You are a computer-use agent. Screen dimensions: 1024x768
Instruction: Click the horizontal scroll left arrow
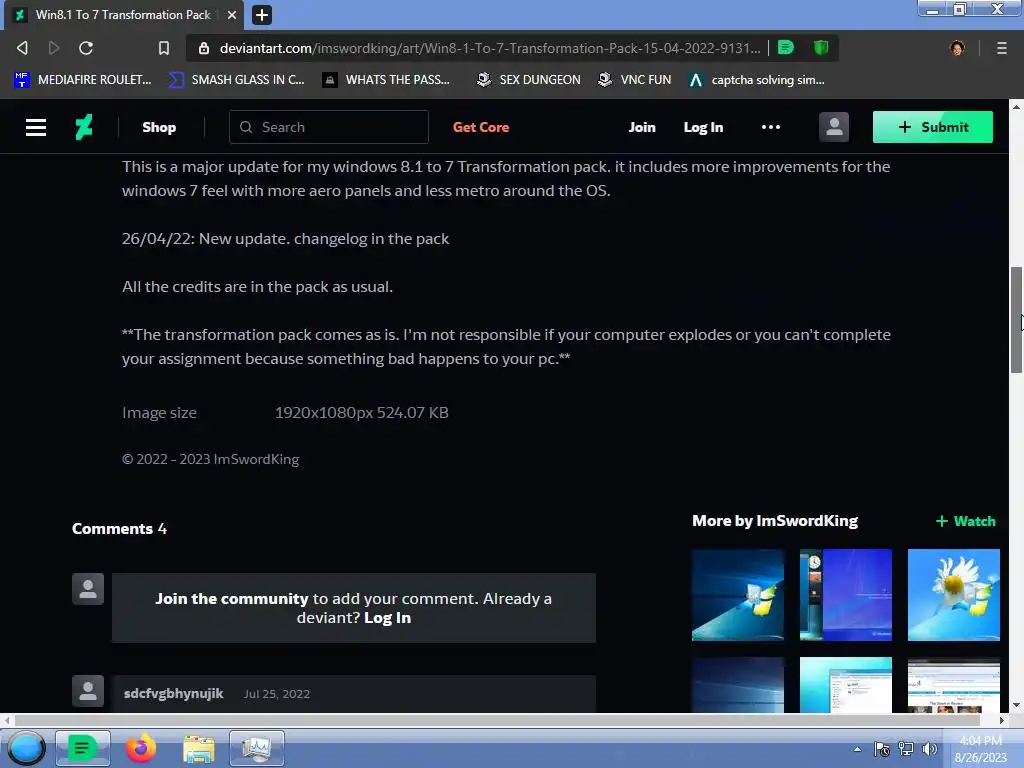pyautogui.click(x=7, y=720)
